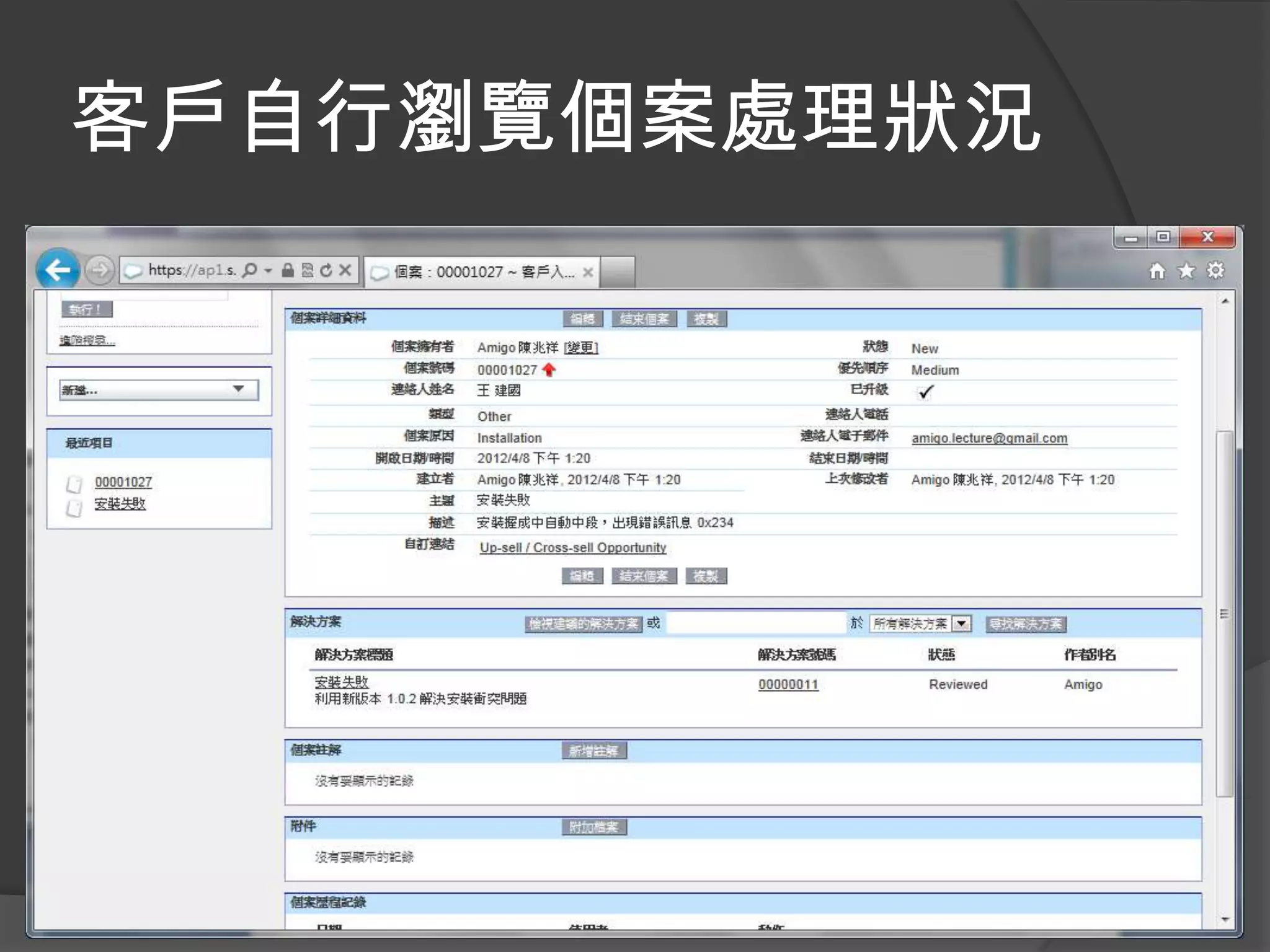Click the padlock security icon
Viewport: 1270px width, 952px height.
288,270
